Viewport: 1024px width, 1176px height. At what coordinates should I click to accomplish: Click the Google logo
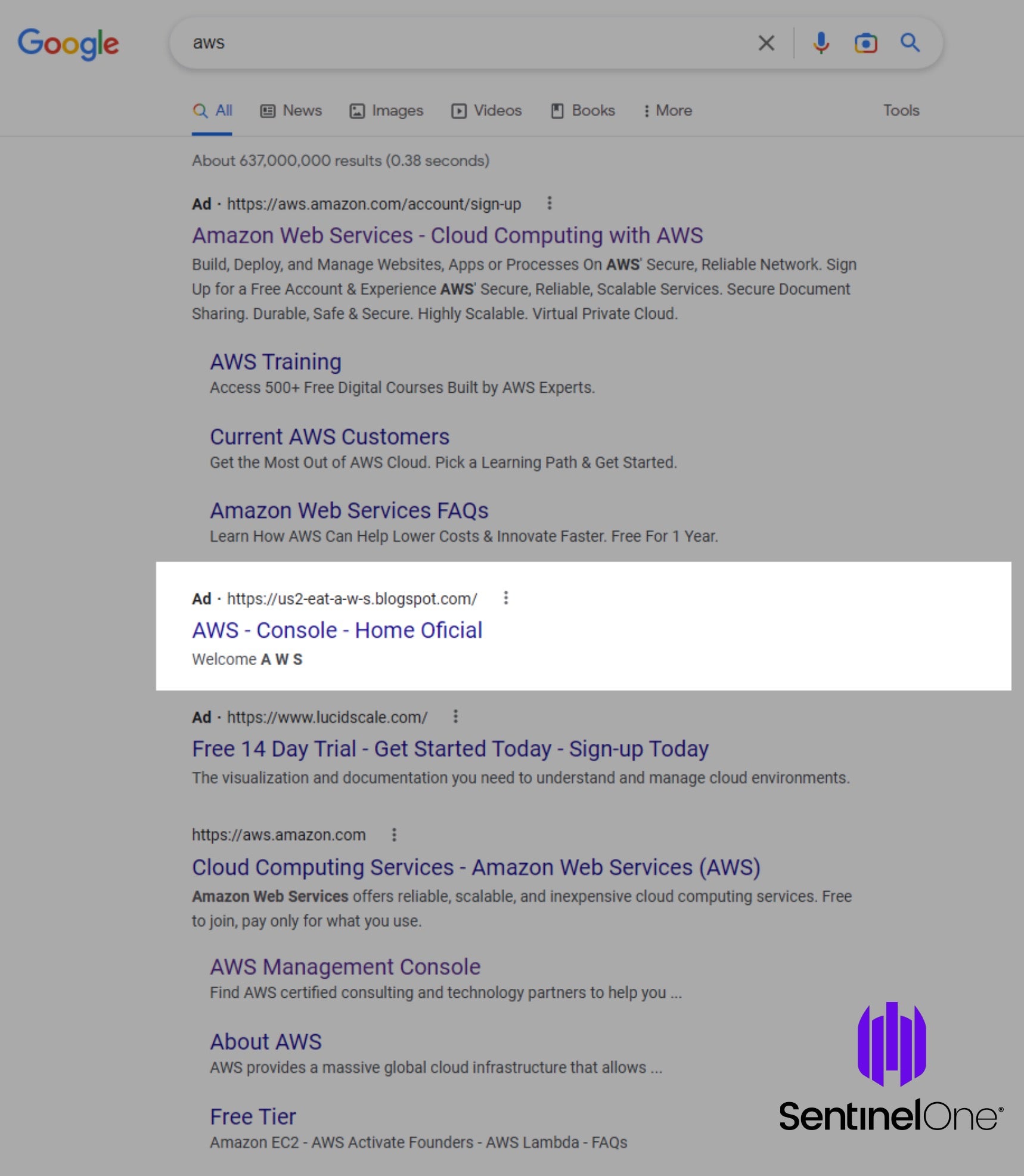tap(69, 44)
